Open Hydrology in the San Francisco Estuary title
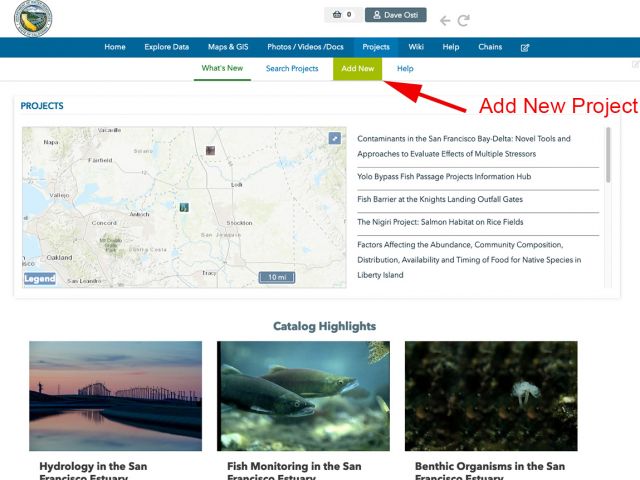 click(x=93, y=470)
